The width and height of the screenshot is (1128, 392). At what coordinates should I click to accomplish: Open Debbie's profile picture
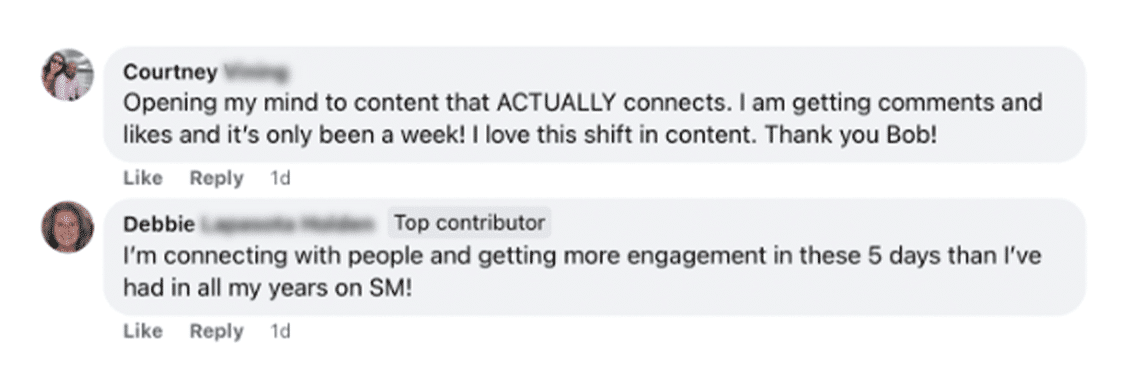tap(68, 227)
